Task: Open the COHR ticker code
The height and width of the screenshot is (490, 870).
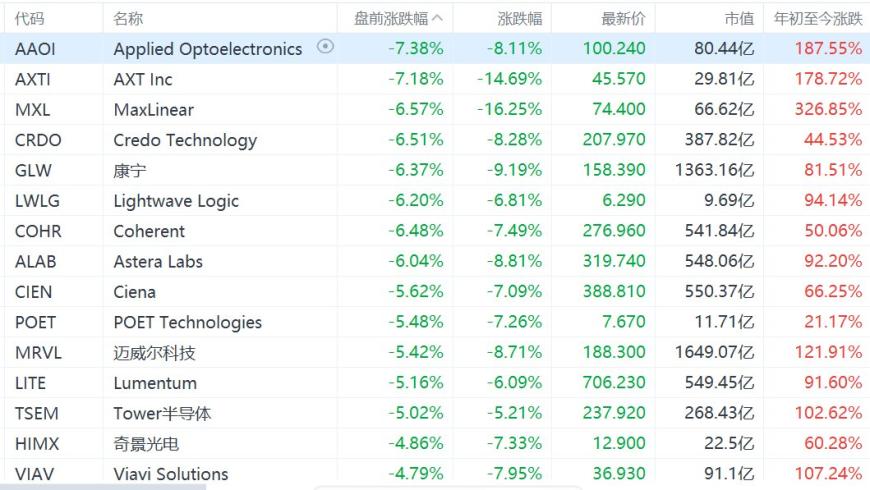Action: click(x=38, y=231)
